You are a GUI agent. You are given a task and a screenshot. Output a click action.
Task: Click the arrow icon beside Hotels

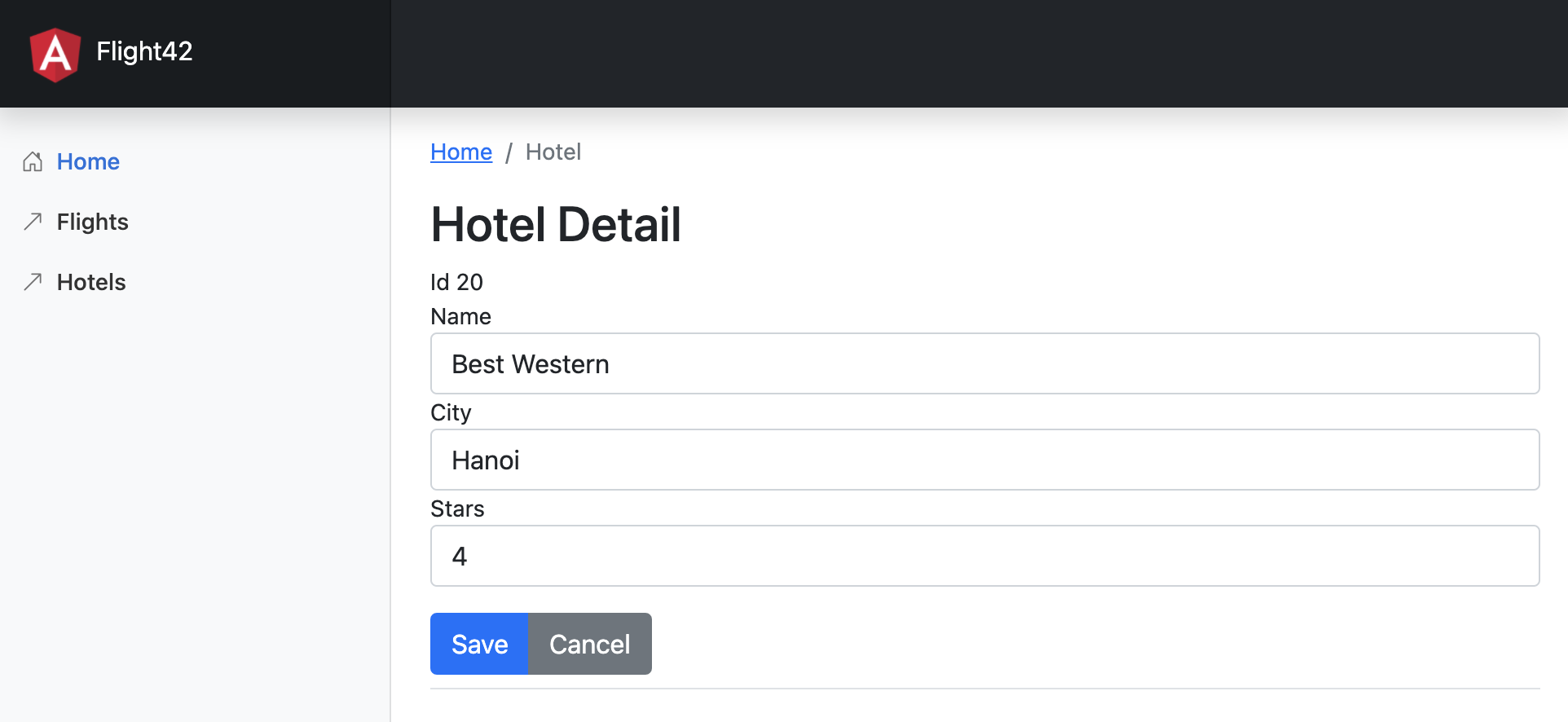coord(33,282)
